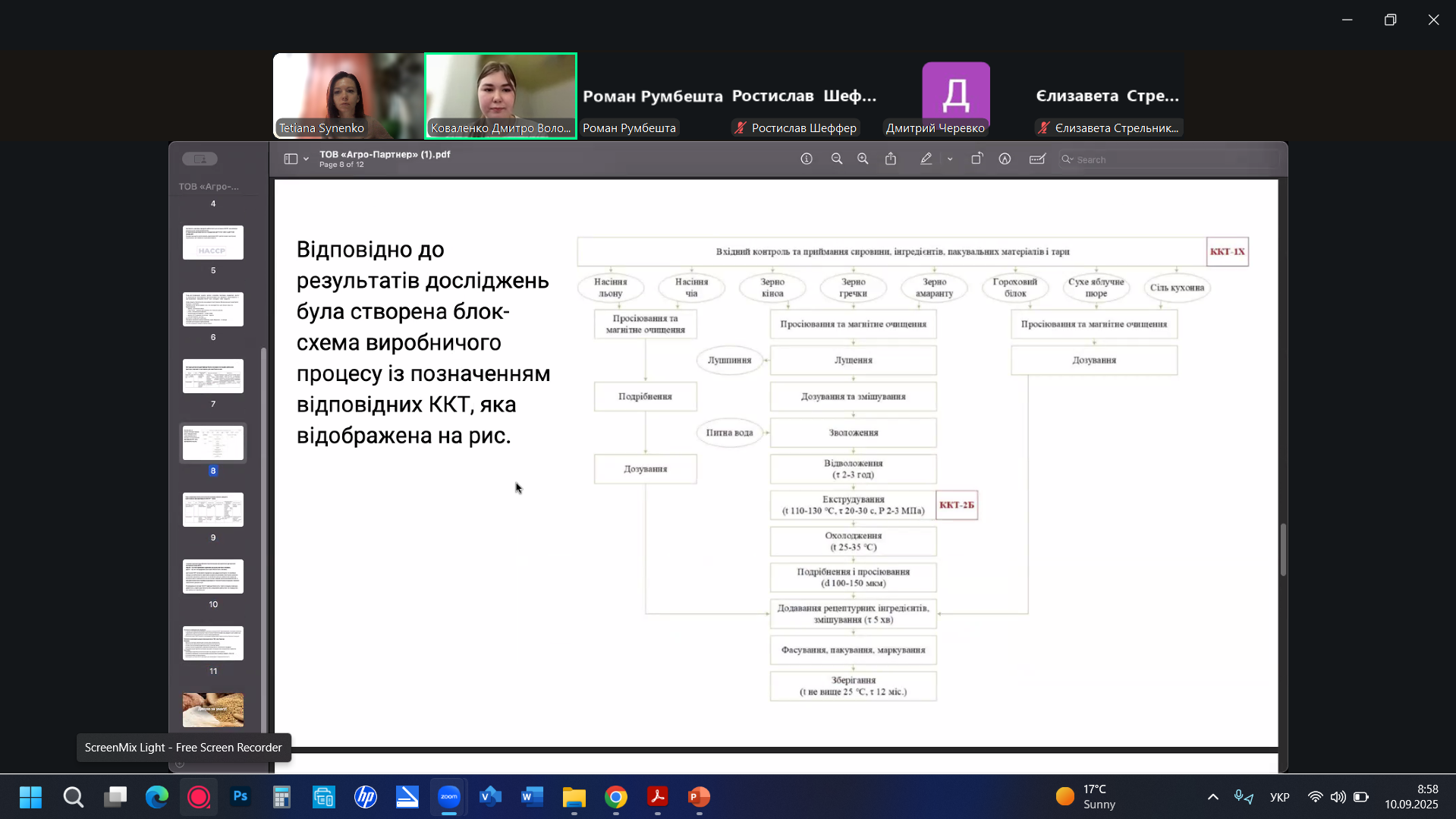Select the highlight pen tool
Screen dimensions: 1456x819
click(926, 159)
